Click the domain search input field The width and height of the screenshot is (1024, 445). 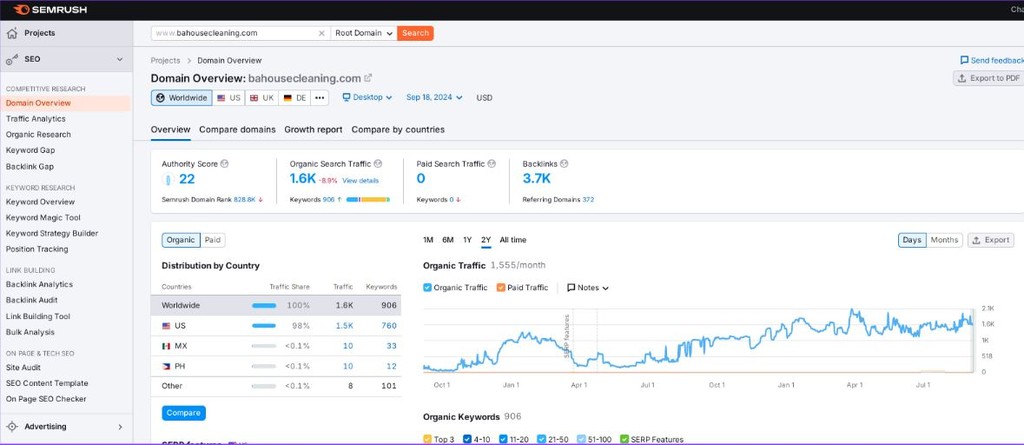[240, 33]
